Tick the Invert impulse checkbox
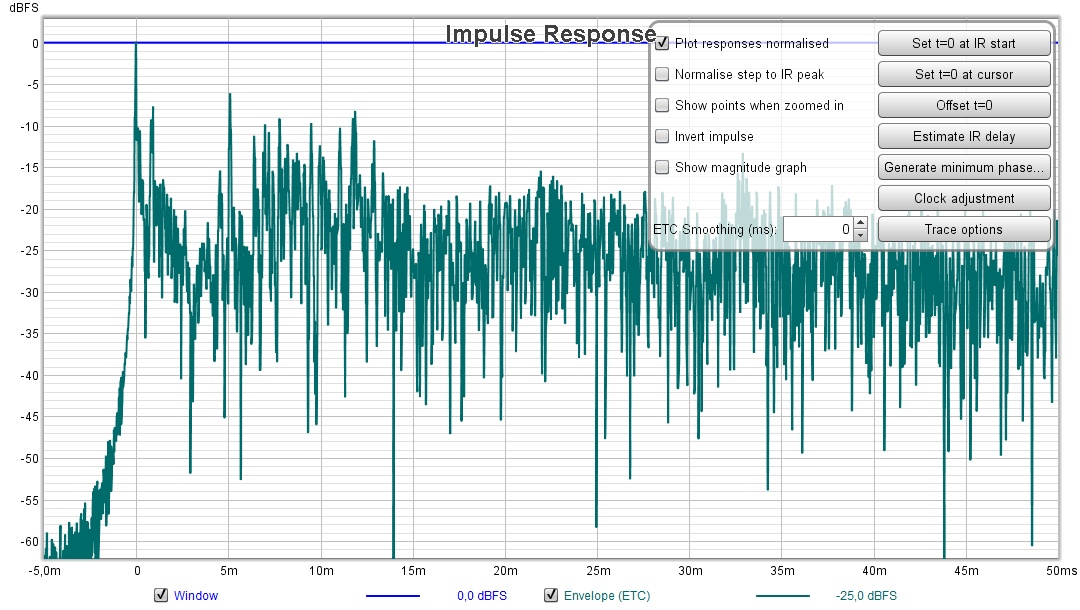This screenshot has height=610, width=1080. point(662,136)
